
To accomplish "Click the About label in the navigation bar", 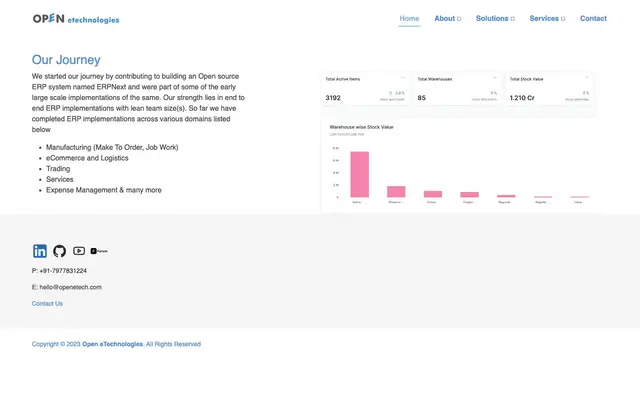I will (x=444, y=18).
